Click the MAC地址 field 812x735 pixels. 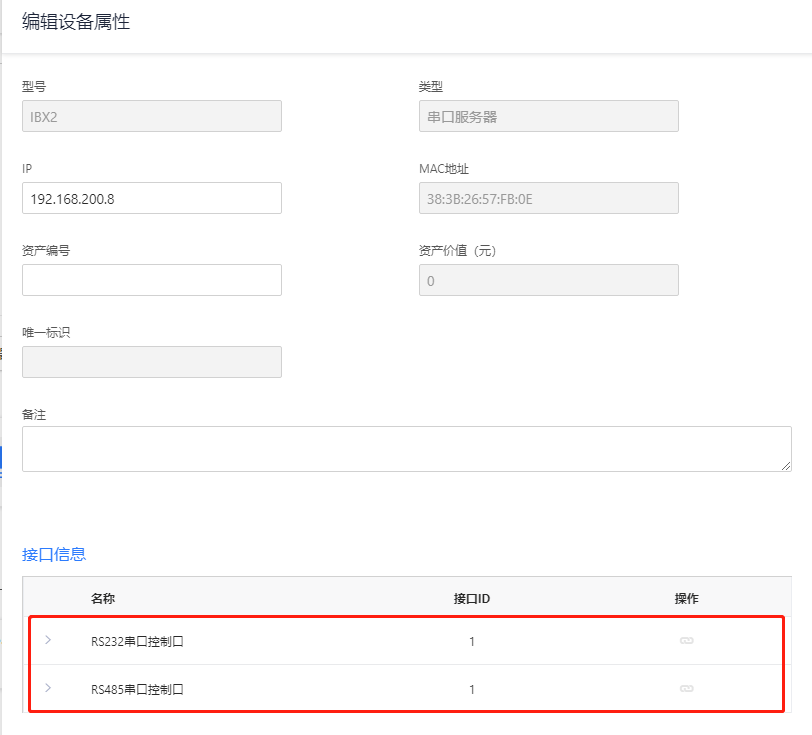(548, 198)
